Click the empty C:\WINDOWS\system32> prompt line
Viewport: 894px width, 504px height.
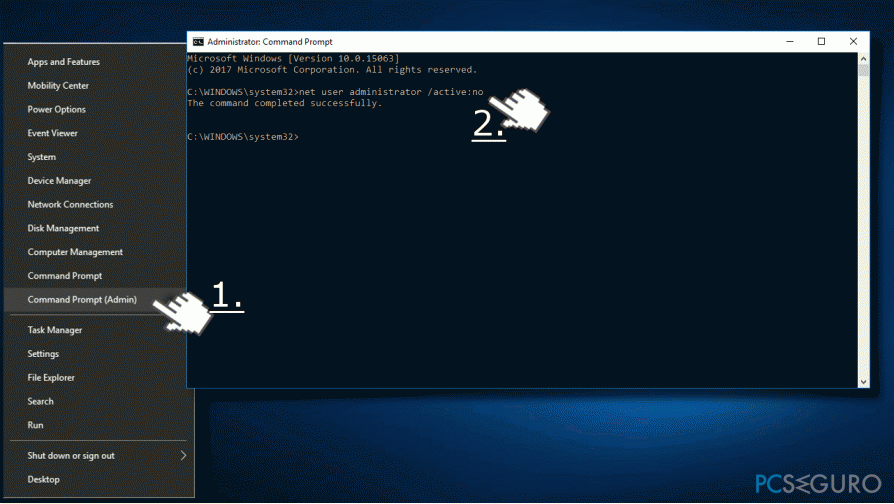click(243, 137)
